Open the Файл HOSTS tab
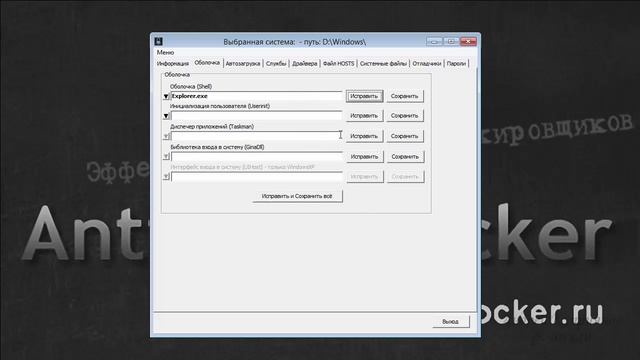This screenshot has width=640, height=360. [338, 64]
